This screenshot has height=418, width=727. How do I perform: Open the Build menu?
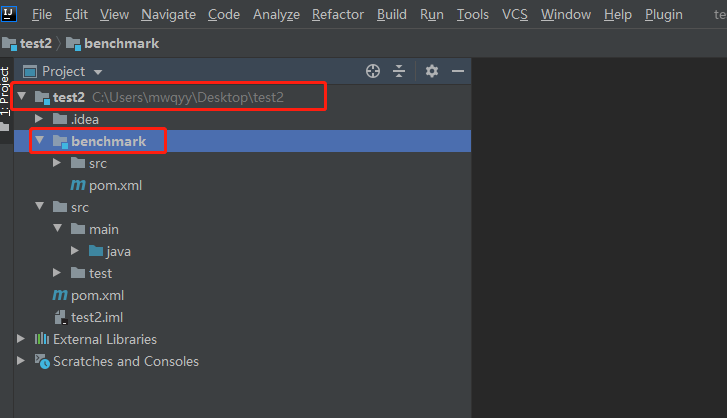(391, 14)
